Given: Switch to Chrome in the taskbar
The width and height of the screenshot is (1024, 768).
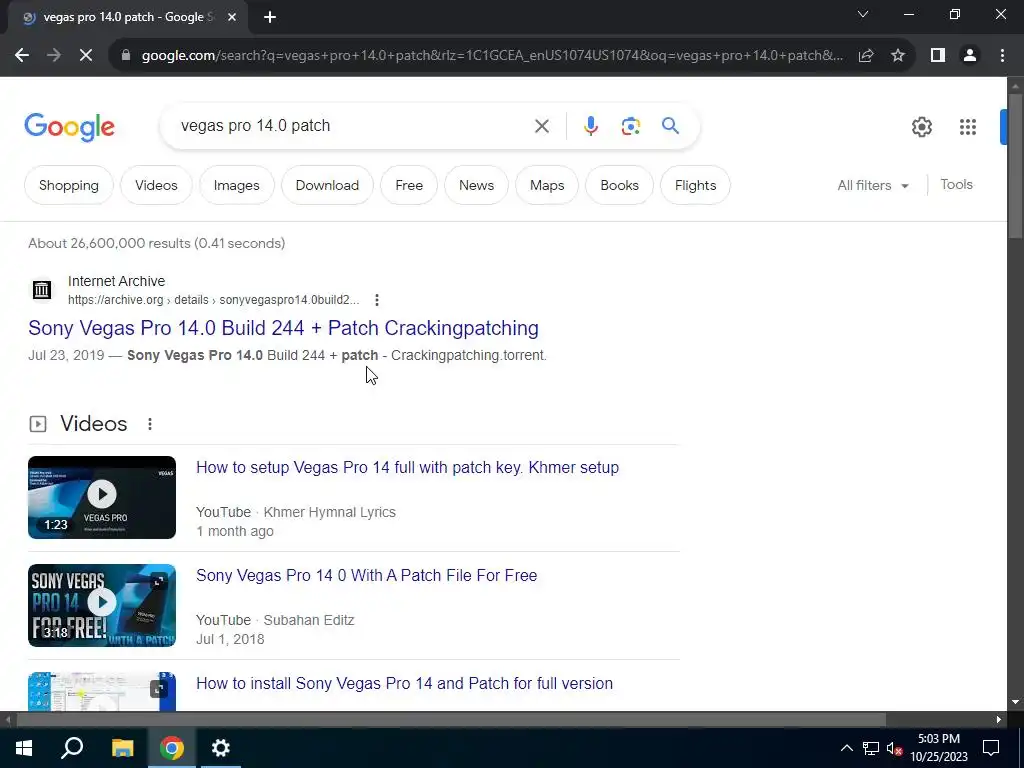Looking at the screenshot, I should point(172,748).
